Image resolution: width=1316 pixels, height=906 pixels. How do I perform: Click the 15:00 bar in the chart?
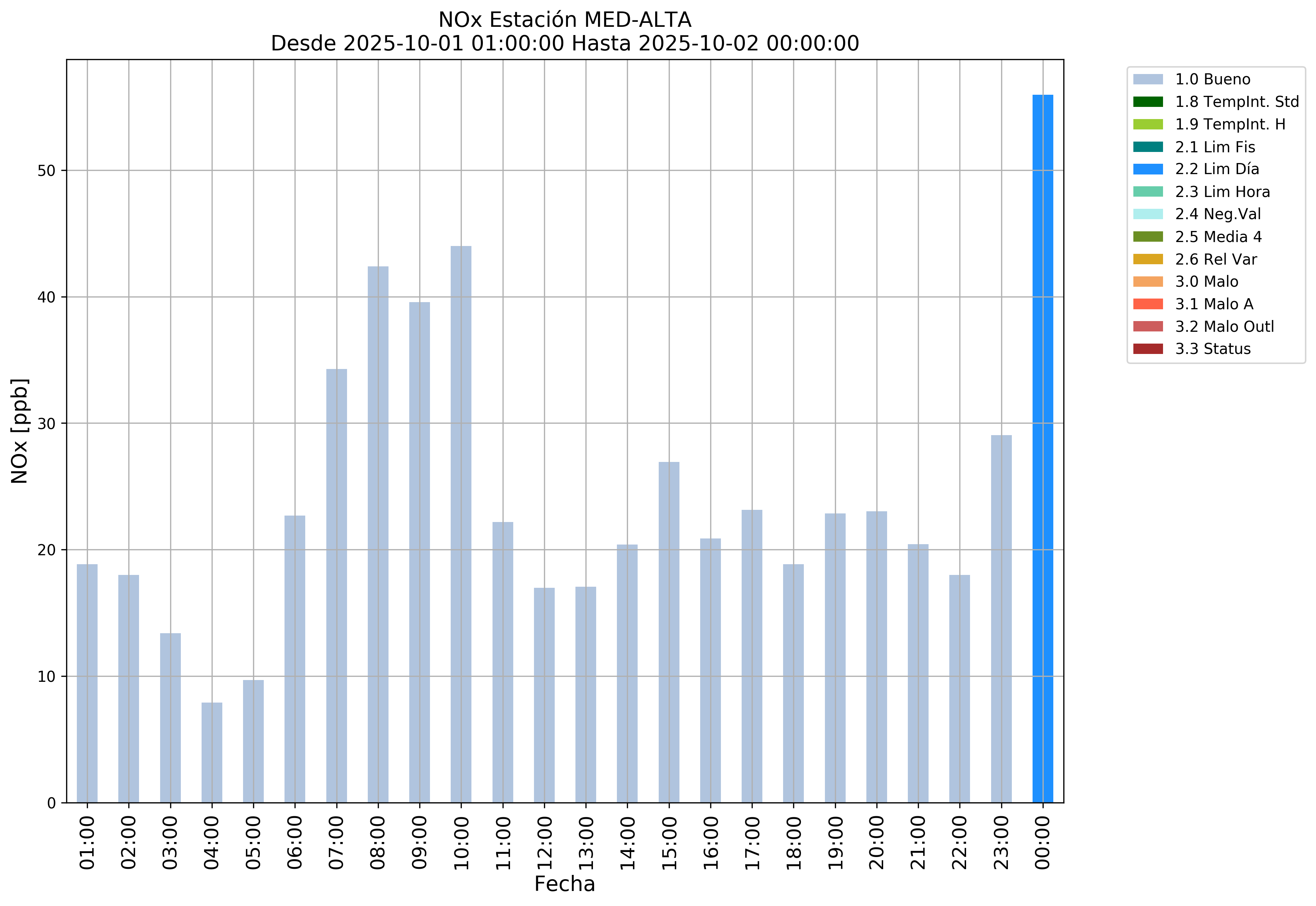coord(669,633)
